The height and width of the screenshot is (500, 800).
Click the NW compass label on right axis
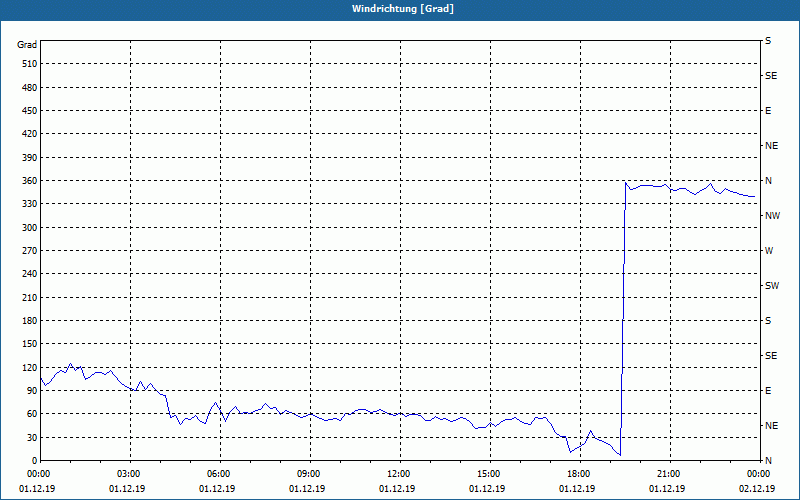pos(772,216)
